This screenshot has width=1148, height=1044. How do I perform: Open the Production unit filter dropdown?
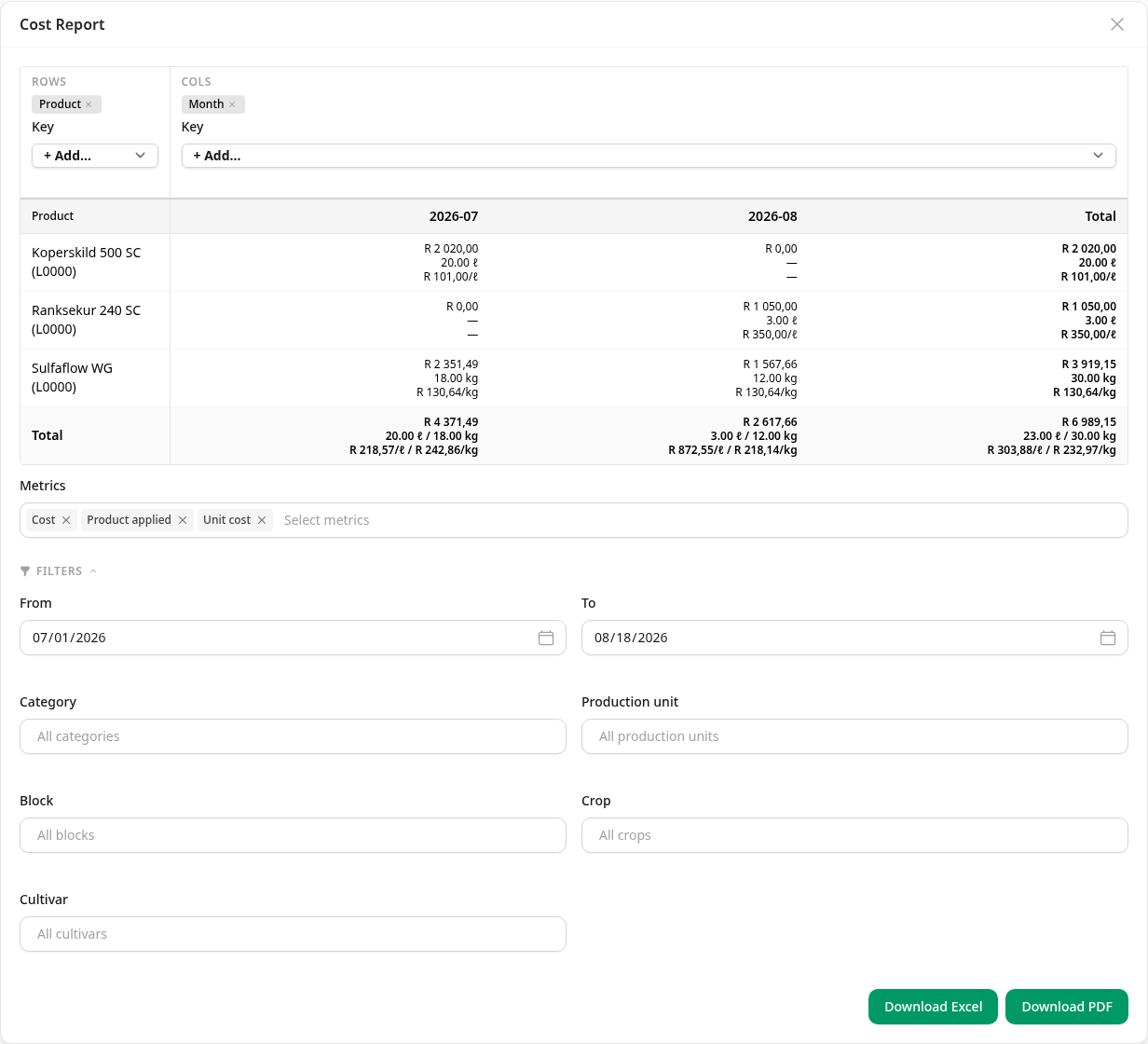(x=854, y=736)
